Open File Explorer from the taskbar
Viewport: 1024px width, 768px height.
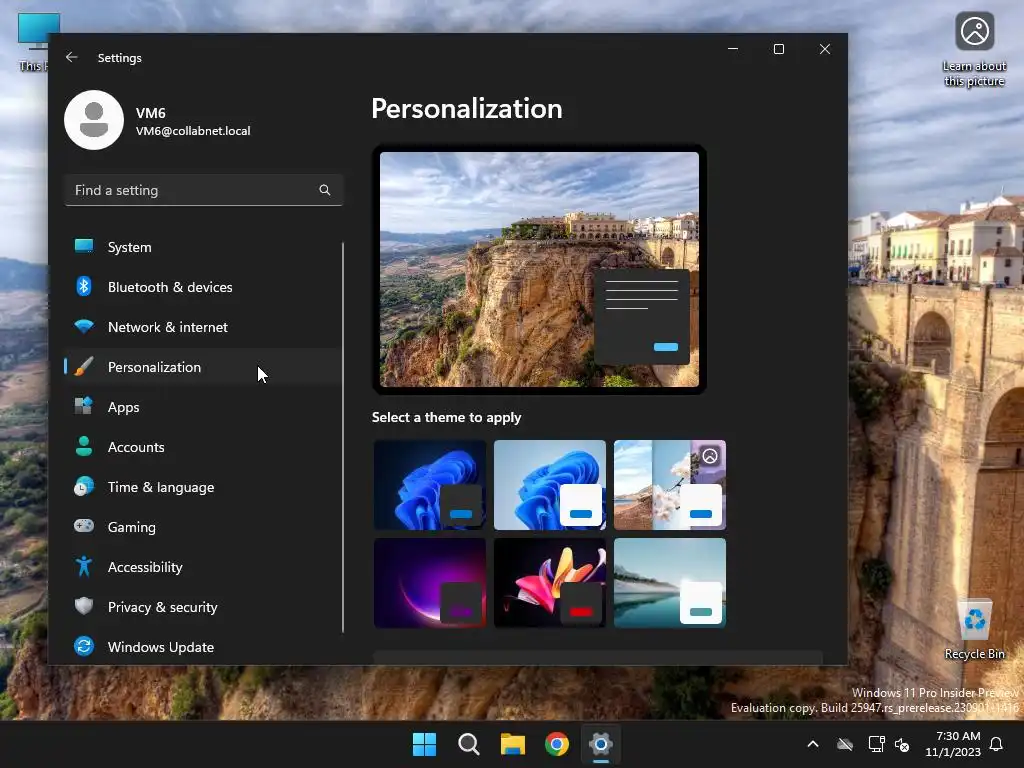pos(513,744)
